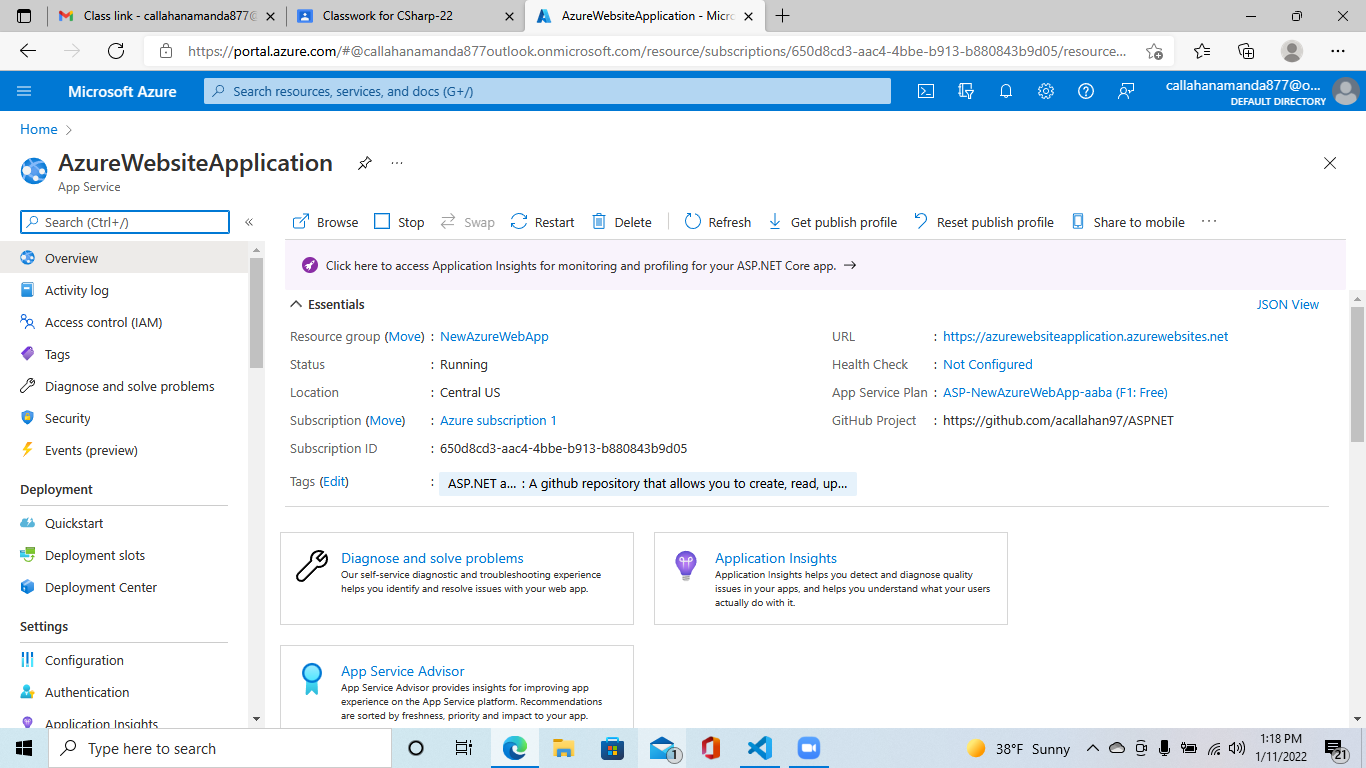
Task: Open a new browser tab
Action: [x=782, y=16]
